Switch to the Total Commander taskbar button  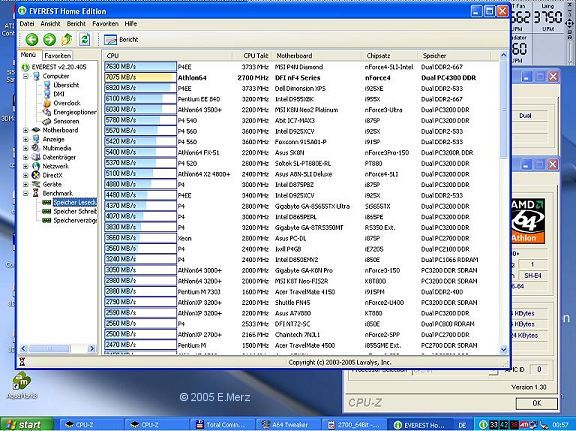click(x=222, y=425)
